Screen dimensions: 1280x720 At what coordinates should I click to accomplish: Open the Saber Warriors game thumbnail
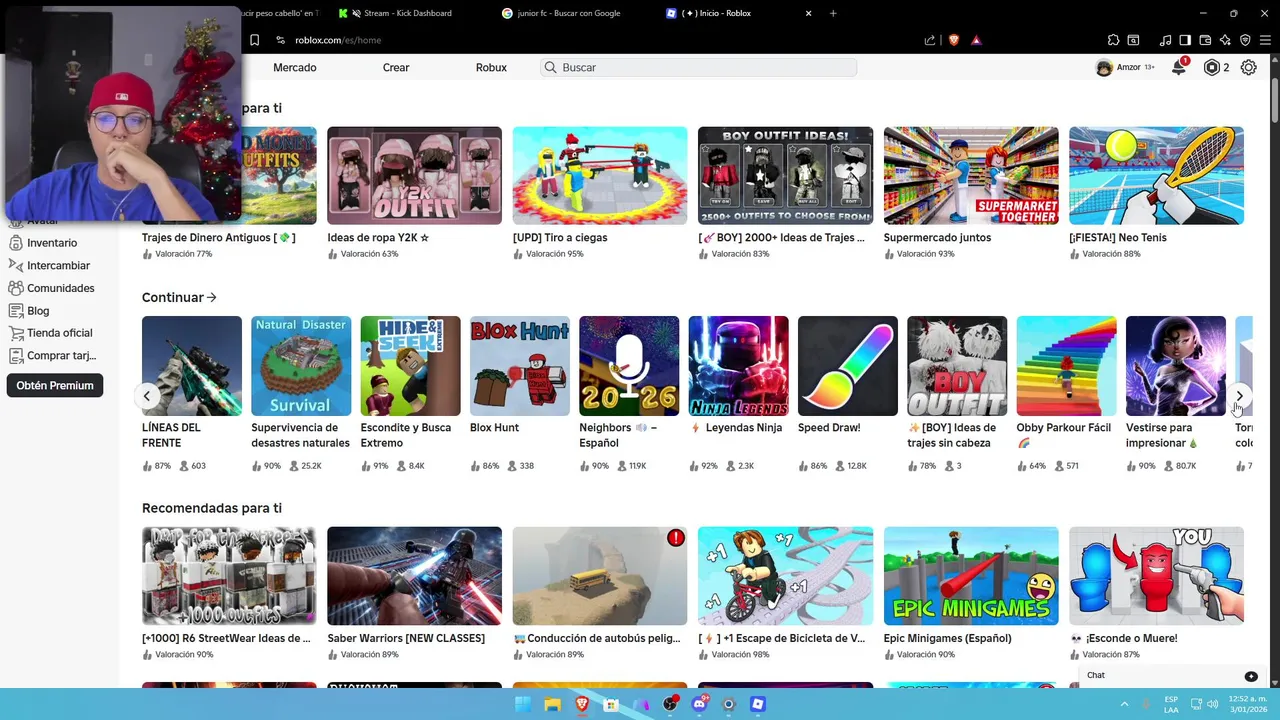[414, 576]
